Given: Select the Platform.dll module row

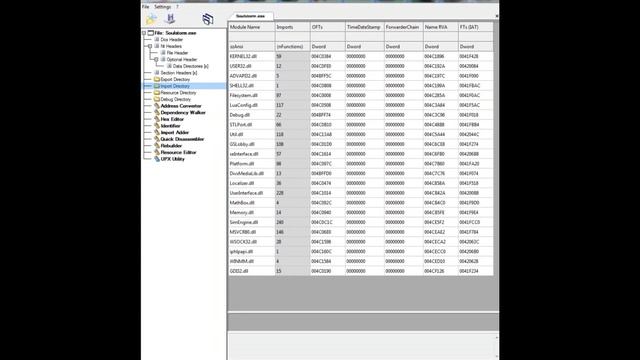Looking at the screenshot, I should click(x=360, y=164).
